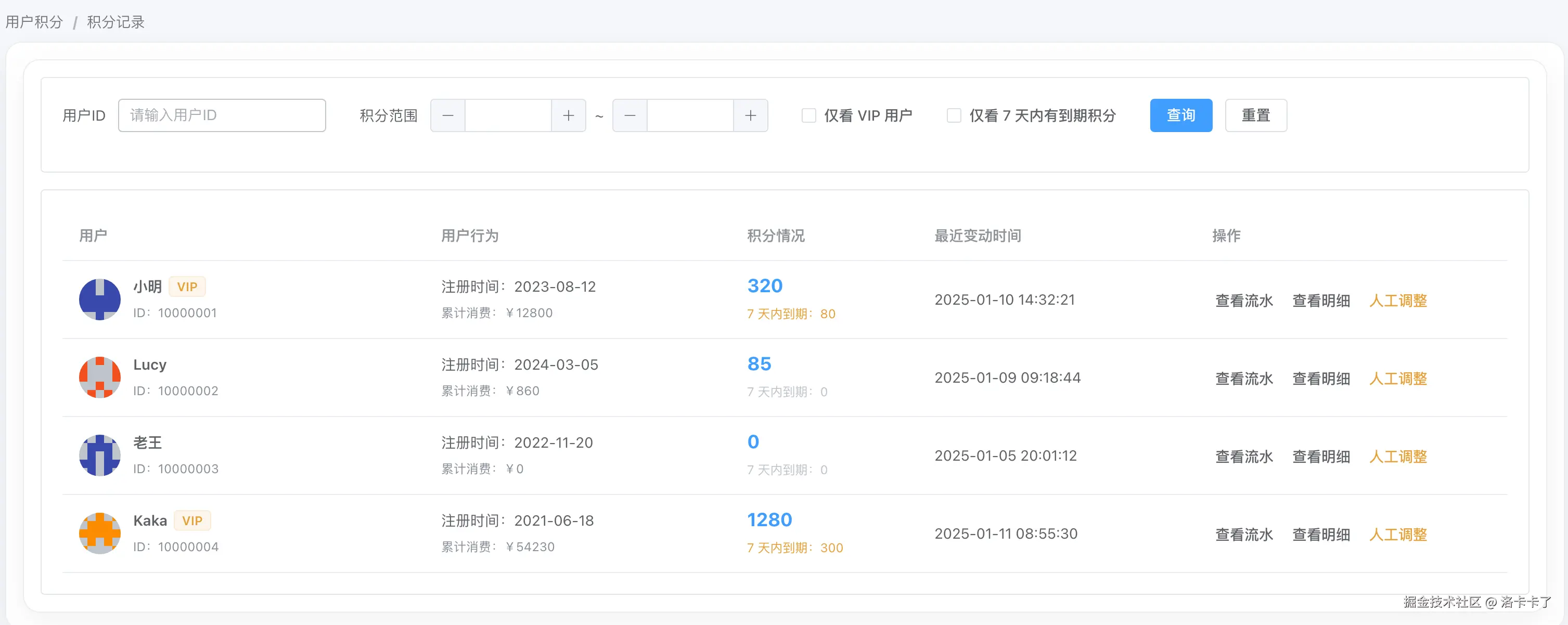The width and height of the screenshot is (1568, 625).
Task: Click the 重置 button
Action: click(x=1255, y=115)
